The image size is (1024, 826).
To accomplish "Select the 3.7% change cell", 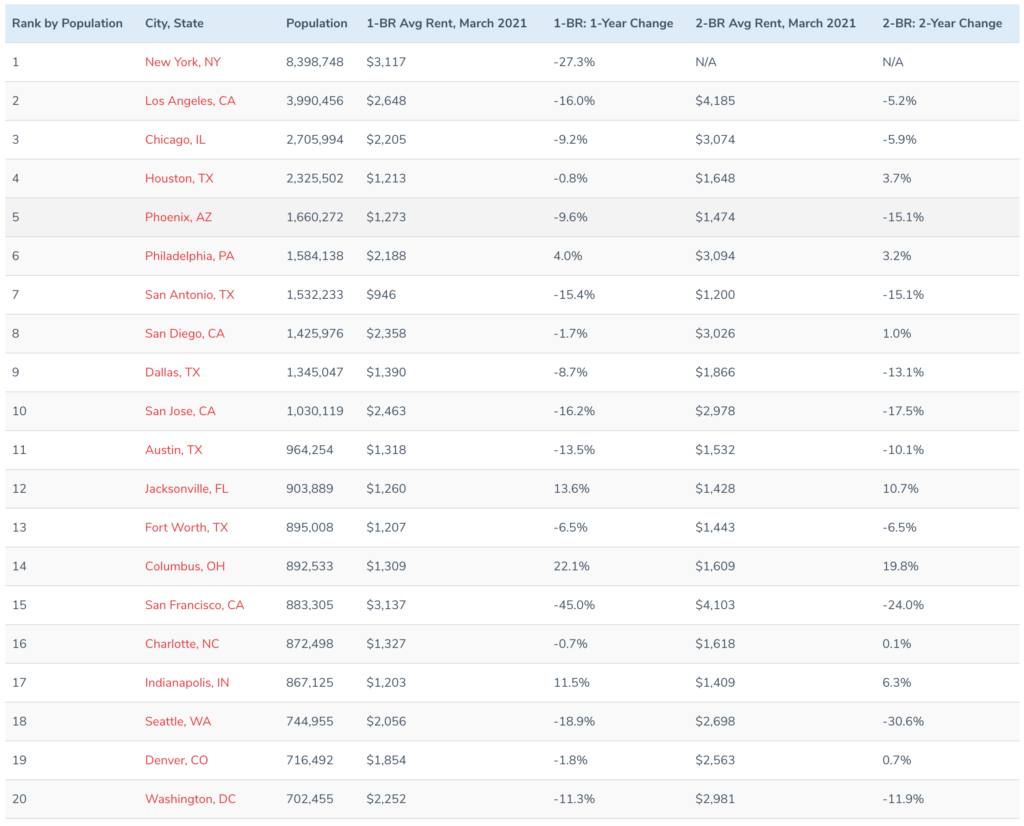I will tap(897, 178).
